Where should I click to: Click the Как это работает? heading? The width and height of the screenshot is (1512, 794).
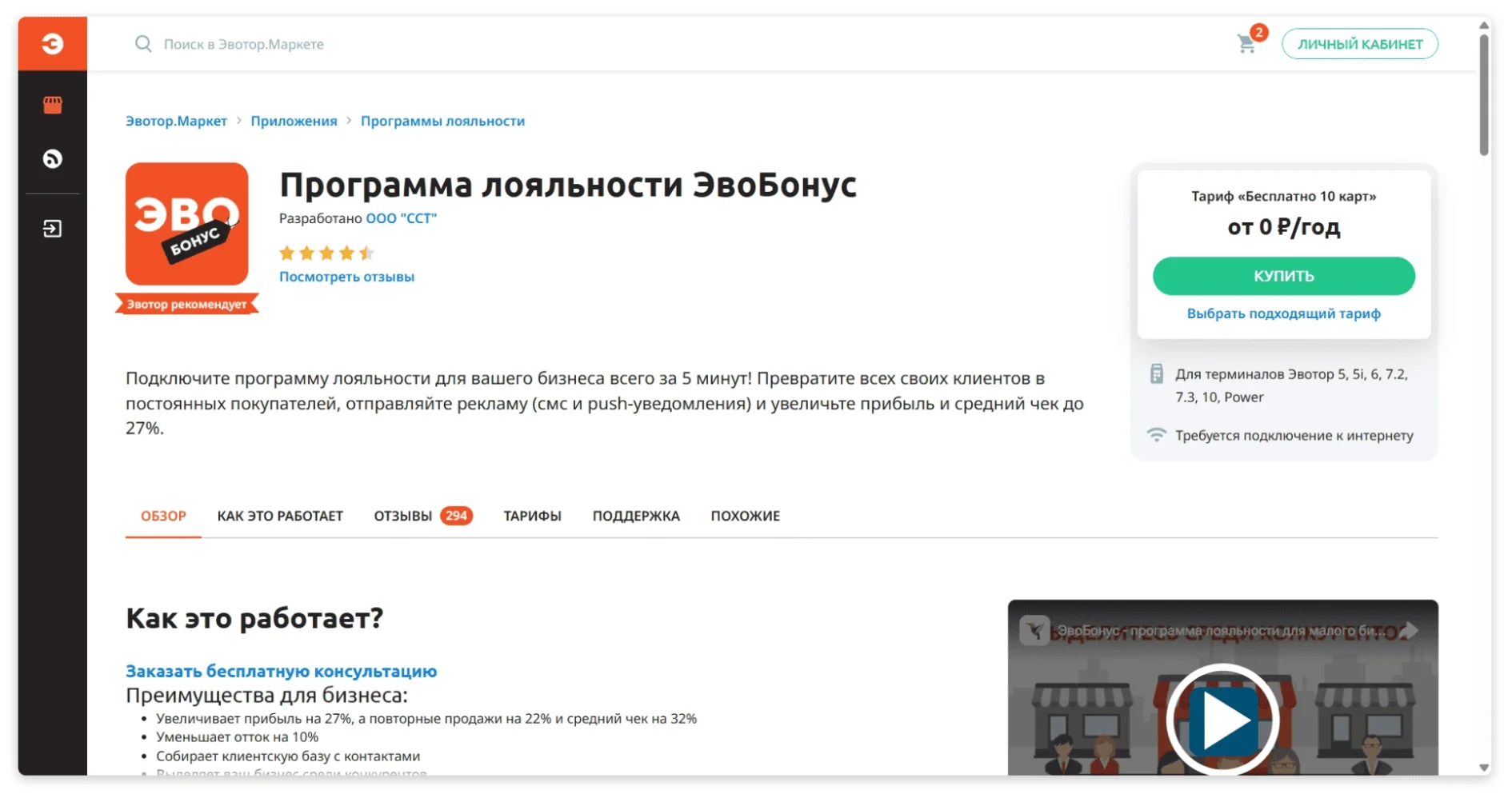[254, 618]
